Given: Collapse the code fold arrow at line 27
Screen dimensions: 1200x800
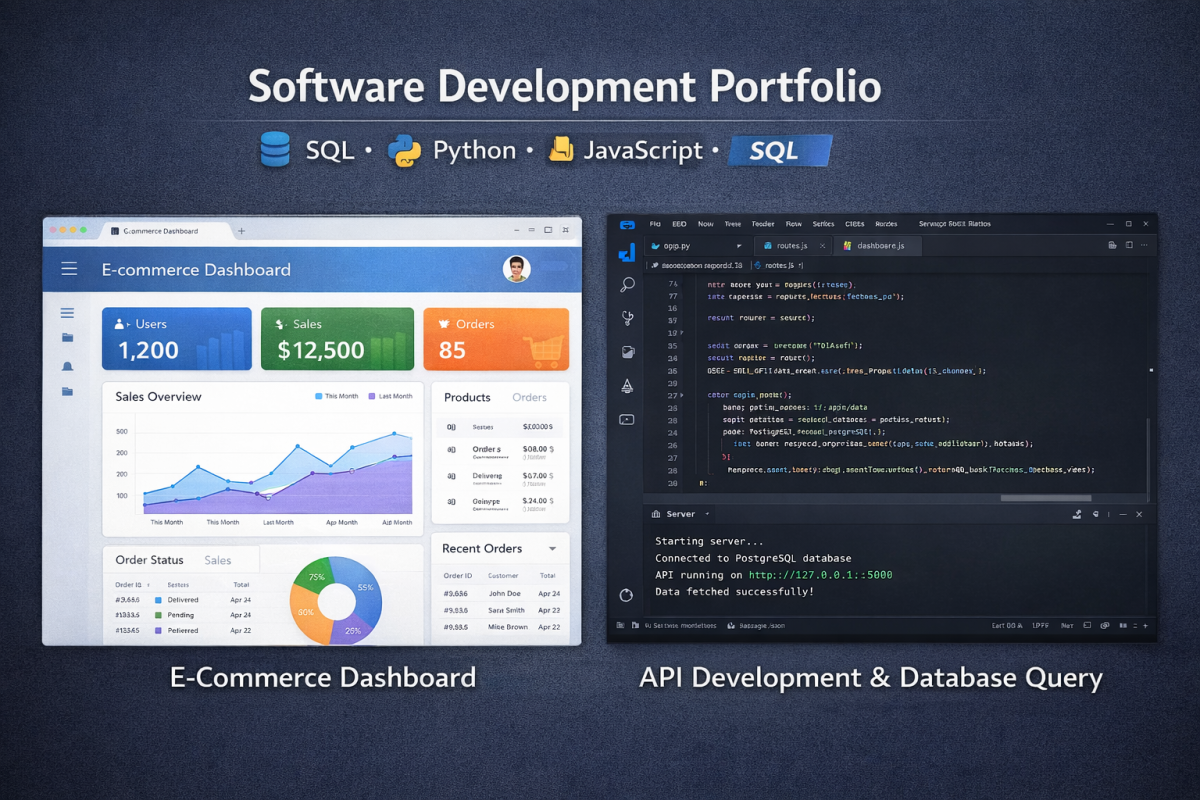Looking at the screenshot, I should point(681,395).
